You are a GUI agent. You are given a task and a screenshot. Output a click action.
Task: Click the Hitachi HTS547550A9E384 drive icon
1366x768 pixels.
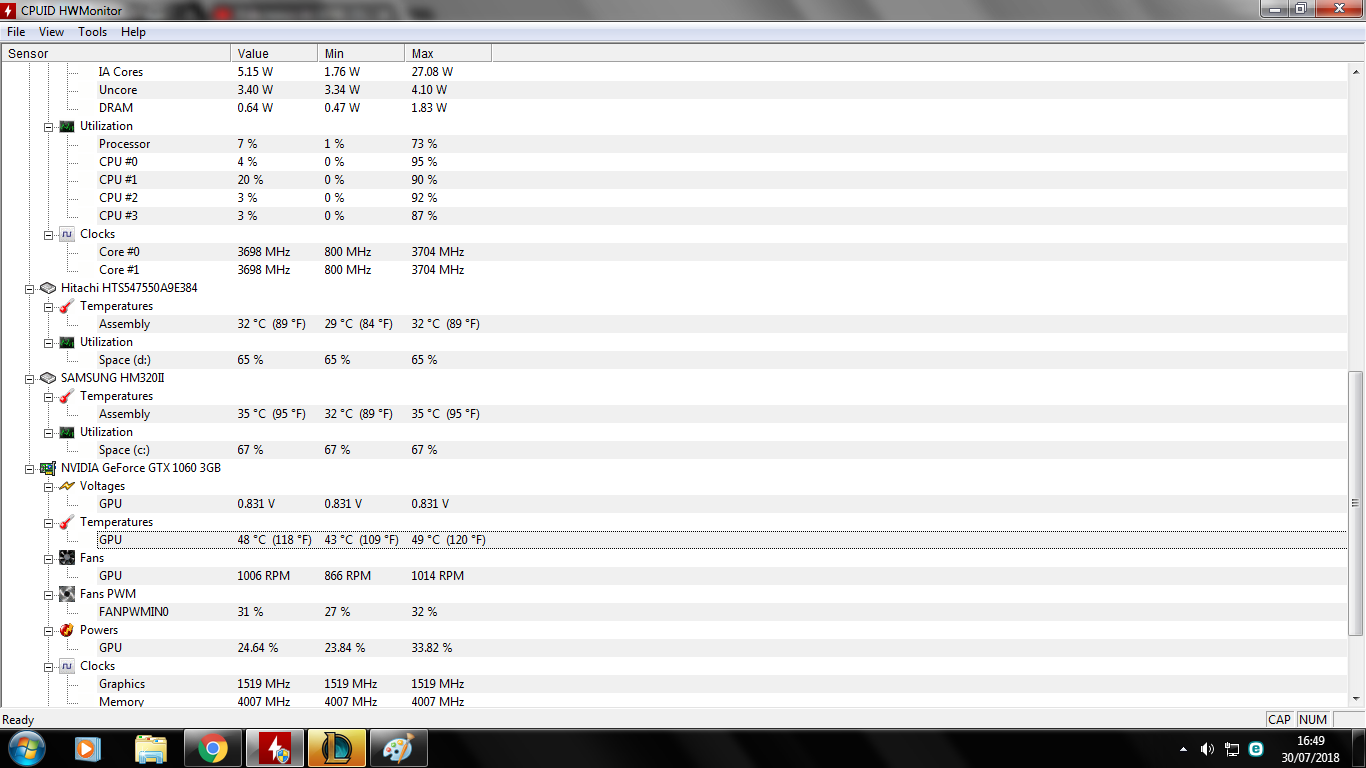47,288
